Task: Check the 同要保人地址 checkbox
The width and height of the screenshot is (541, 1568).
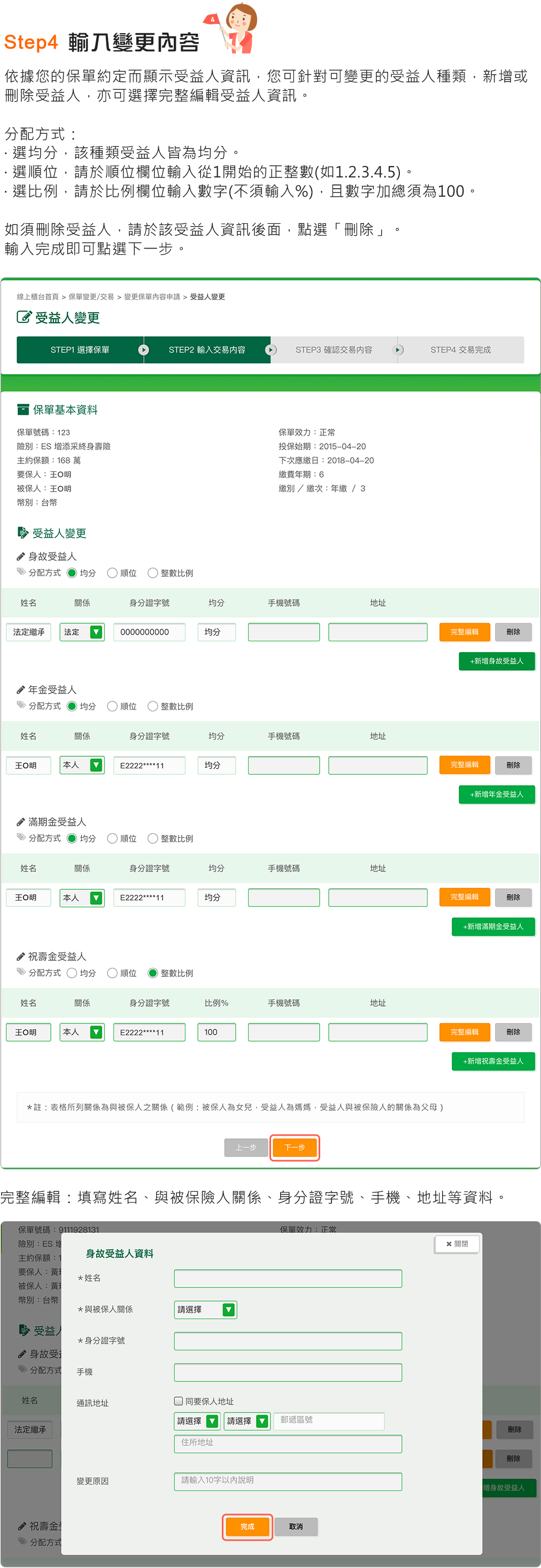Action: coord(179,1401)
